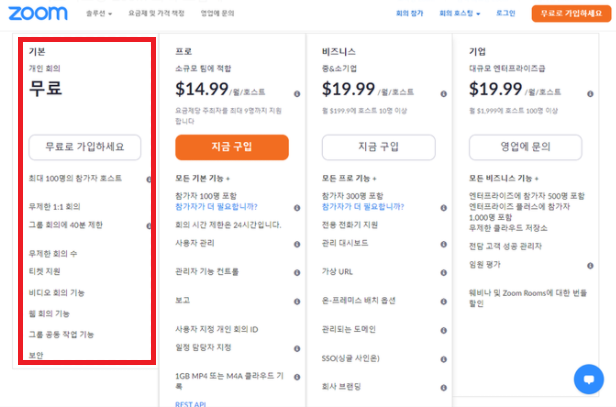The image size is (616, 407).
Task: Show info for the Business $19.99 price
Action: tap(444, 94)
